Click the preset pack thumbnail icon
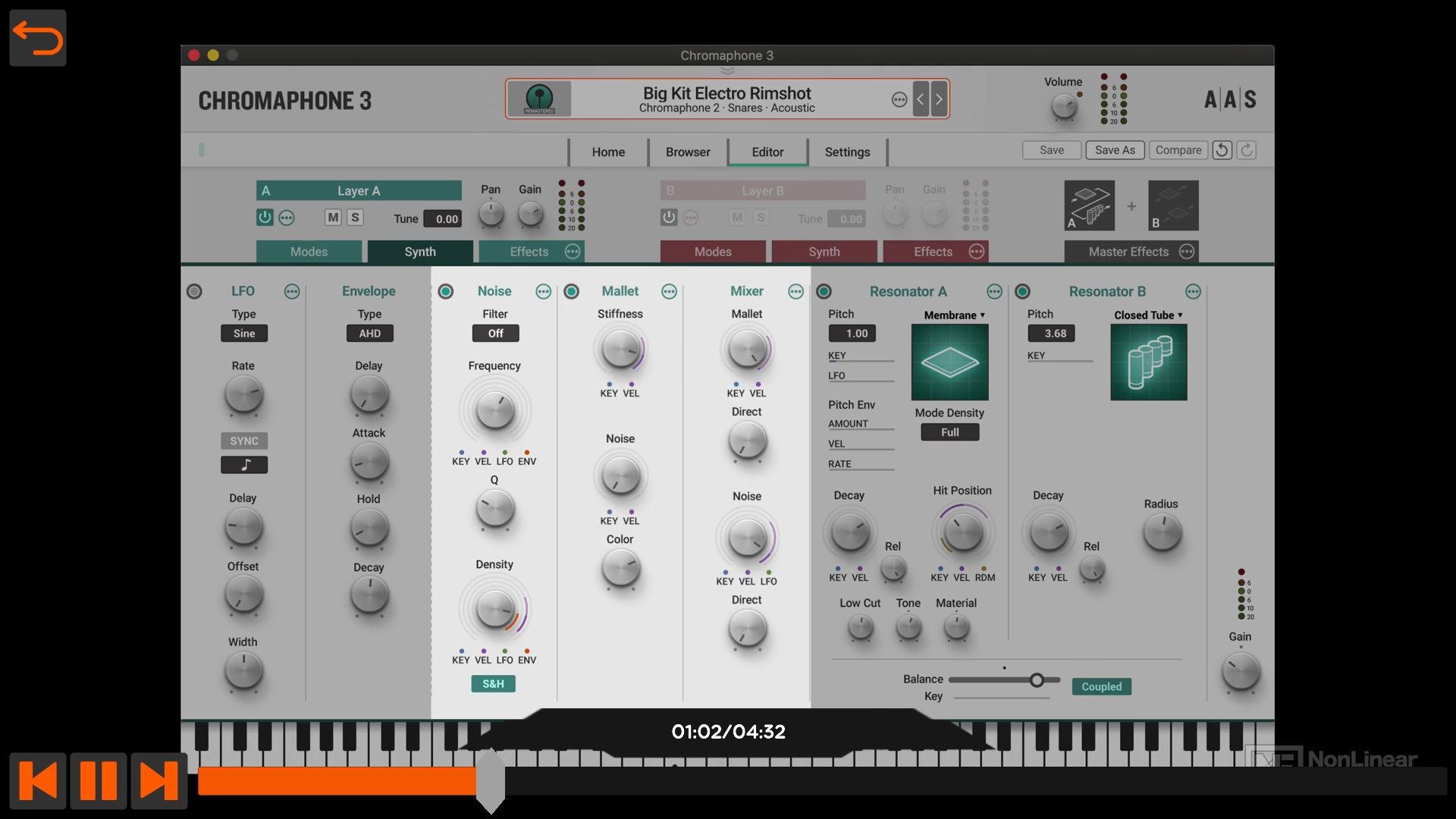 tap(539, 99)
